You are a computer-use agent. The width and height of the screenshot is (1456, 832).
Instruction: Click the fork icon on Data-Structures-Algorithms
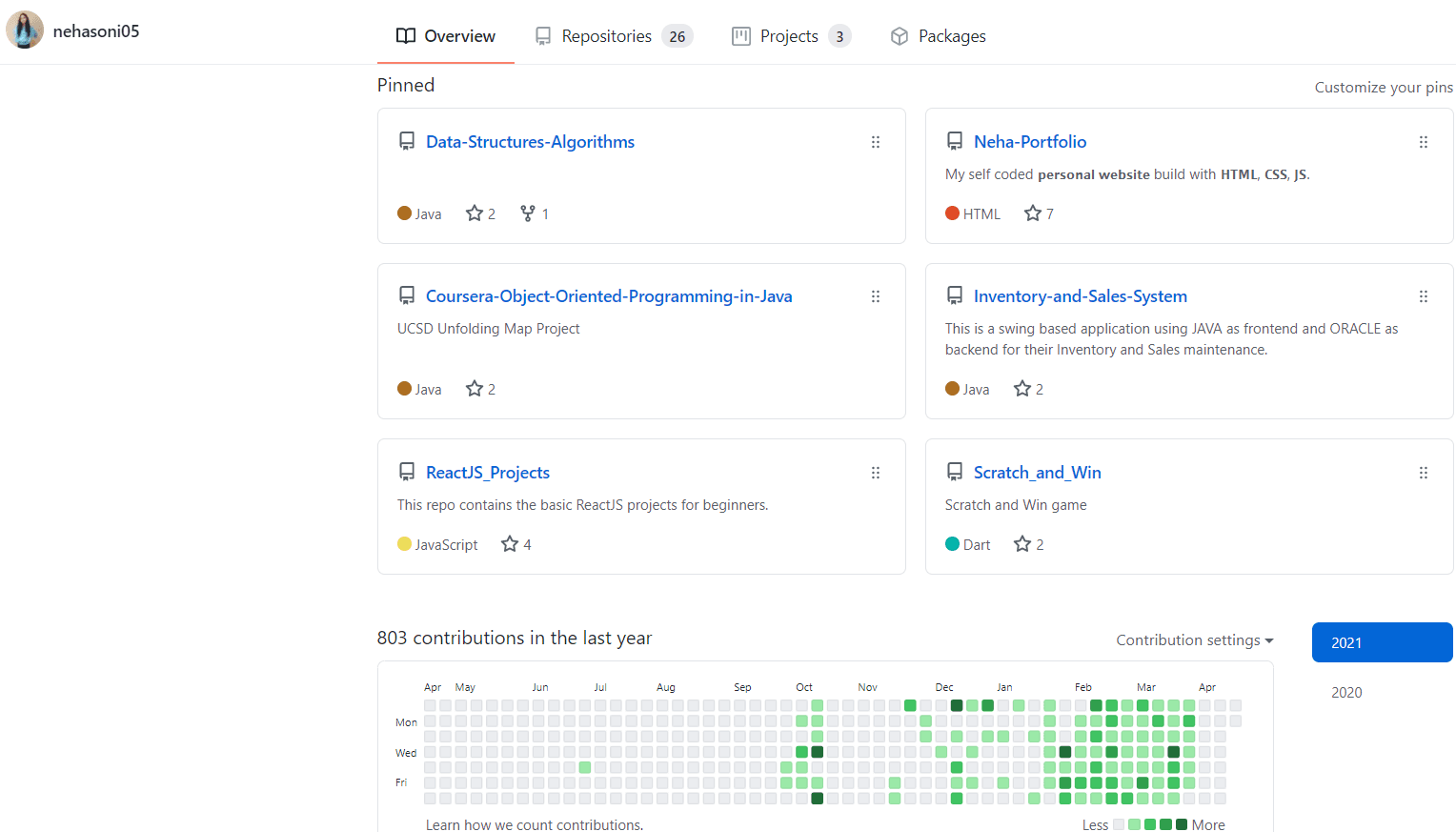point(528,213)
